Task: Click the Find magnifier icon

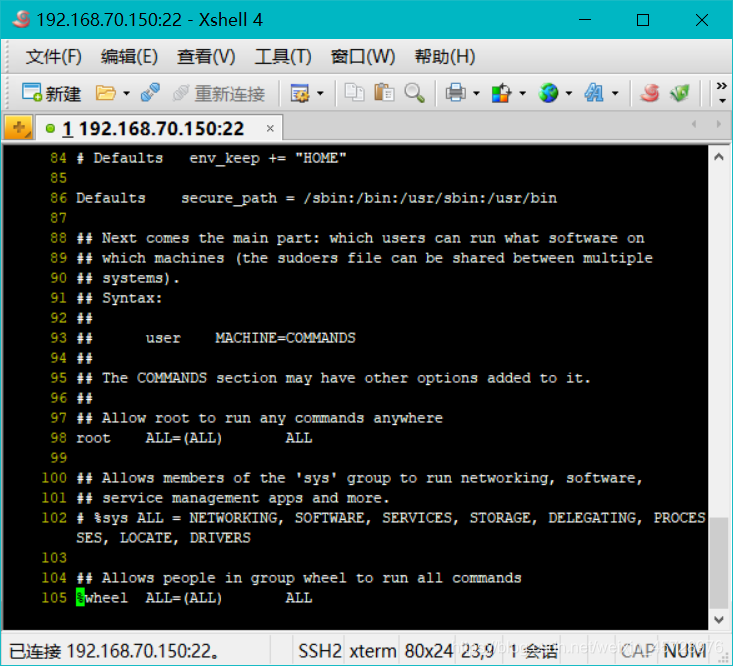Action: click(415, 93)
